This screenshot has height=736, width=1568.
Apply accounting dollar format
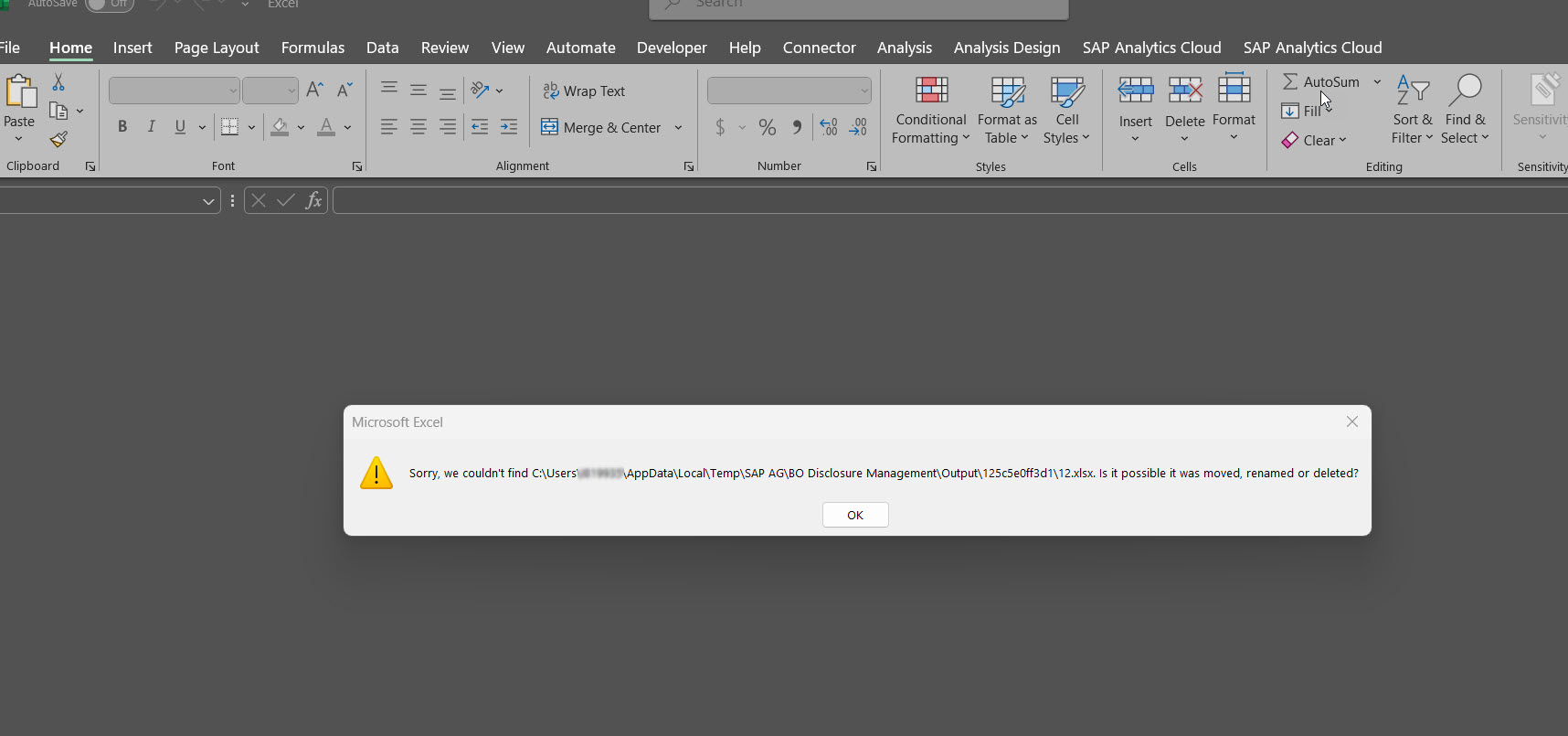pos(720,127)
